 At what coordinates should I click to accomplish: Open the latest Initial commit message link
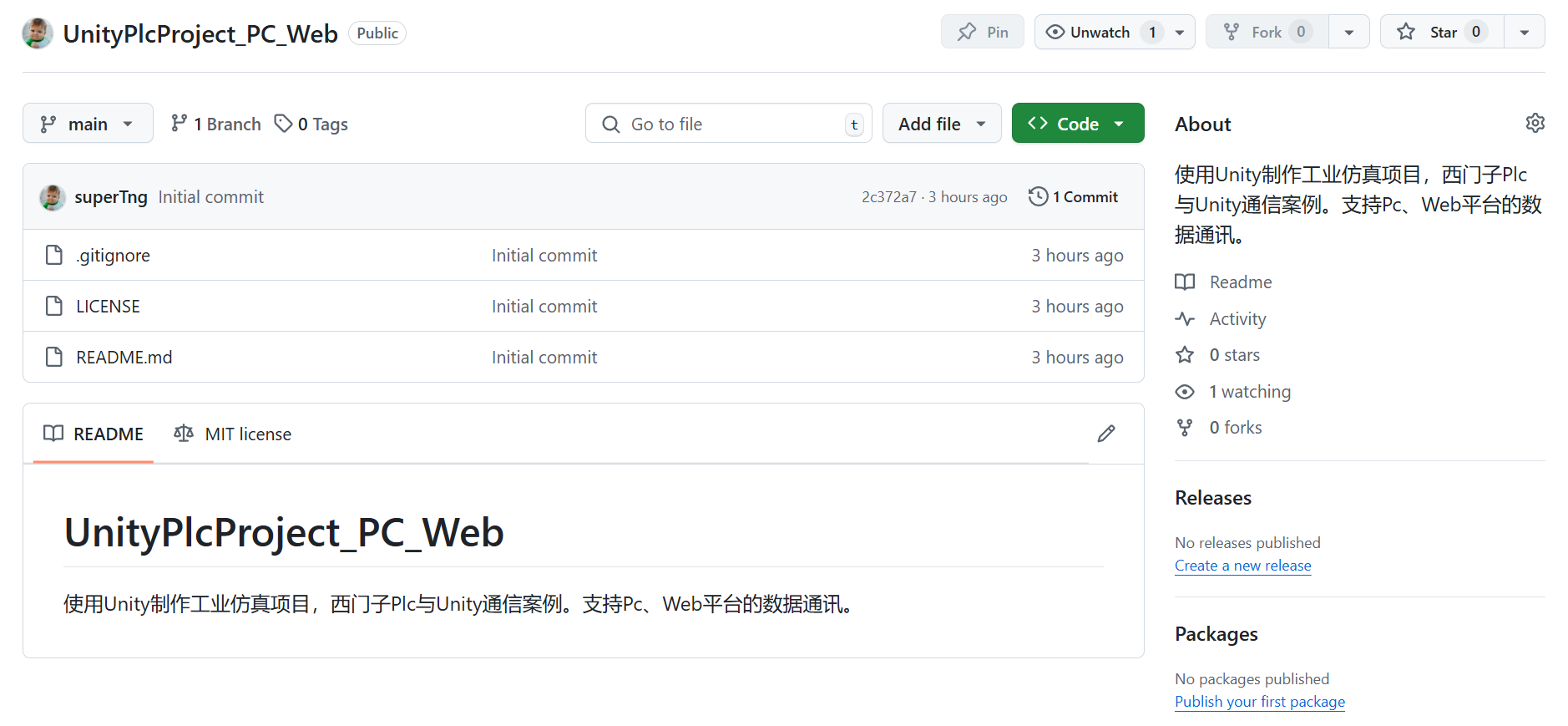pyautogui.click(x=210, y=197)
